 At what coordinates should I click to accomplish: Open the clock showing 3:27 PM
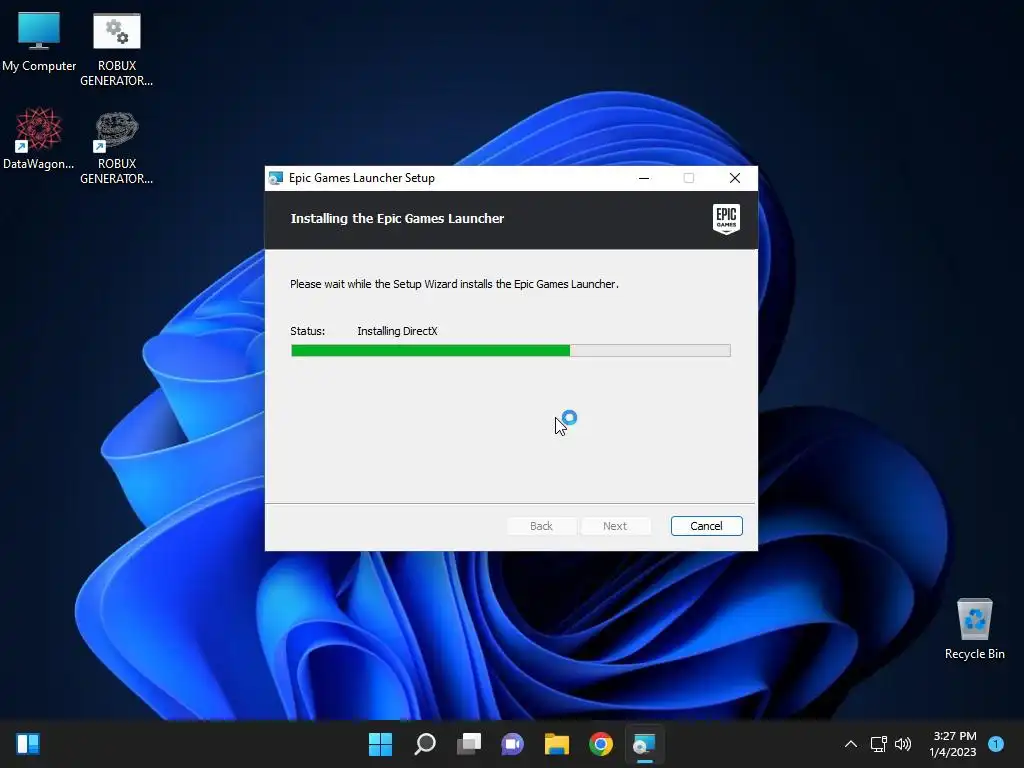953,744
